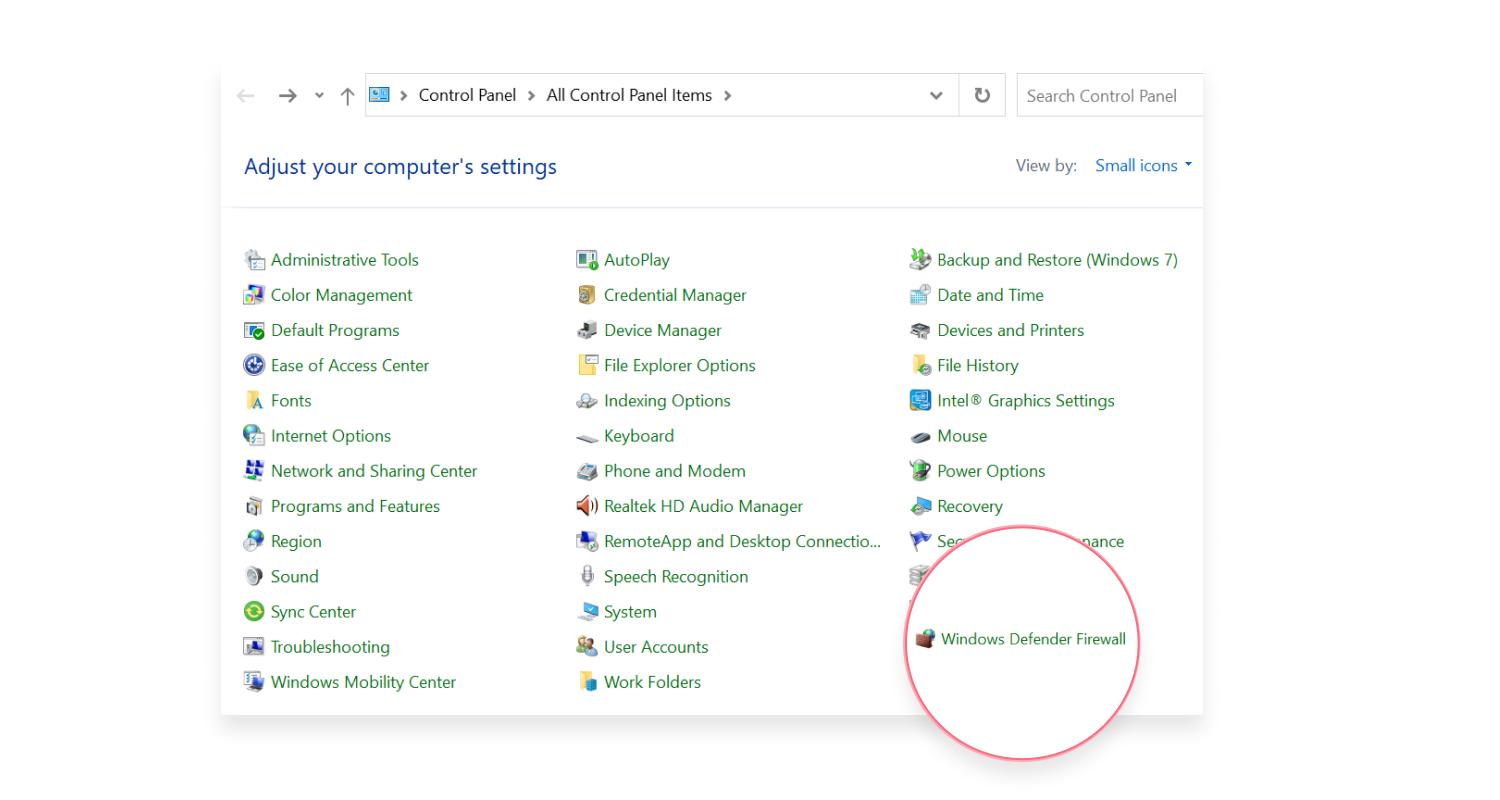The height and width of the screenshot is (800, 1500).
Task: Click the Credential Manager icon
Action: [x=587, y=295]
